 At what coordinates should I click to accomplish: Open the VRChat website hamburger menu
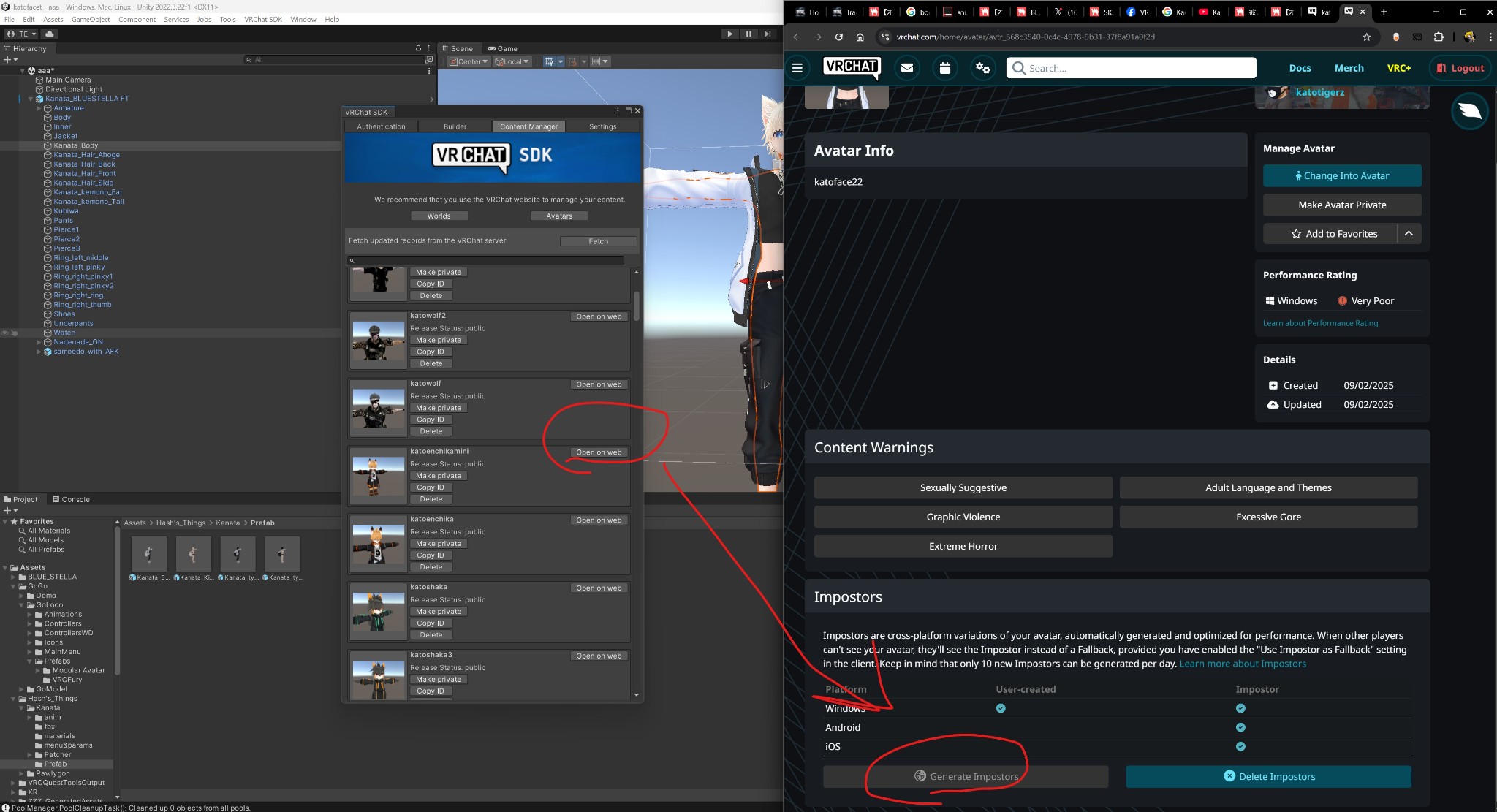tap(797, 68)
